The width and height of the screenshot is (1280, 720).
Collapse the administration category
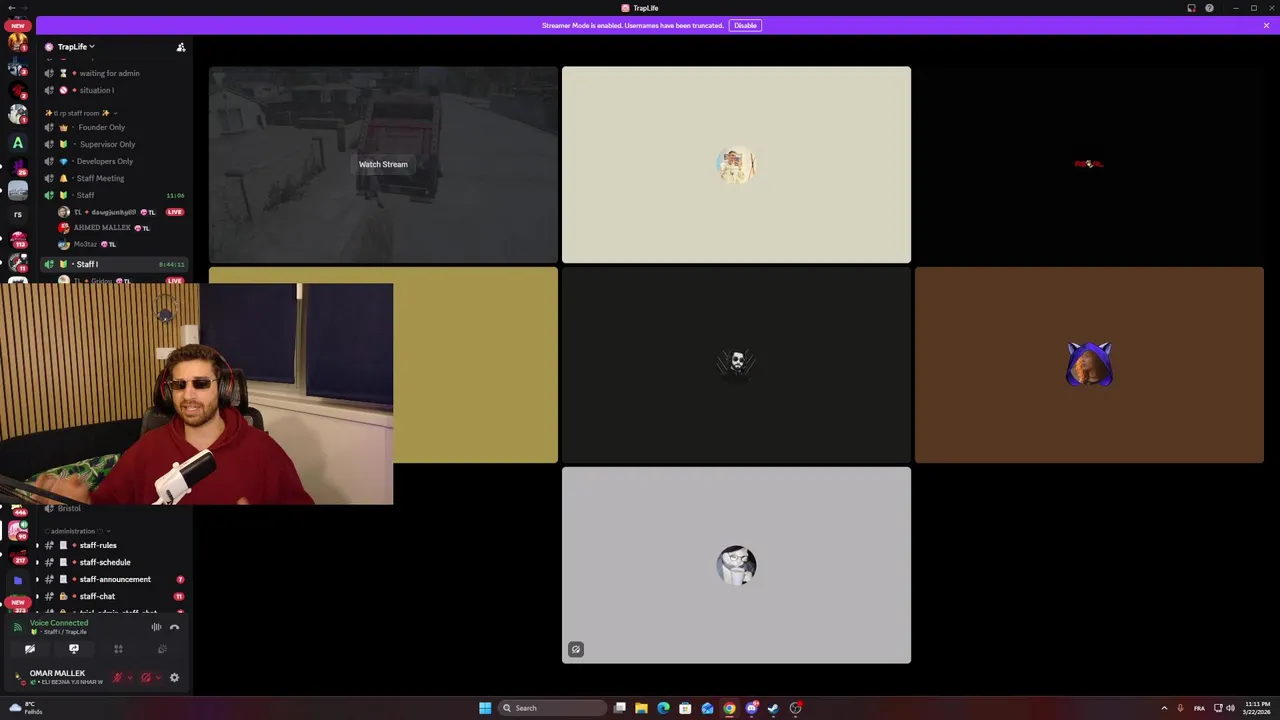coord(76,531)
